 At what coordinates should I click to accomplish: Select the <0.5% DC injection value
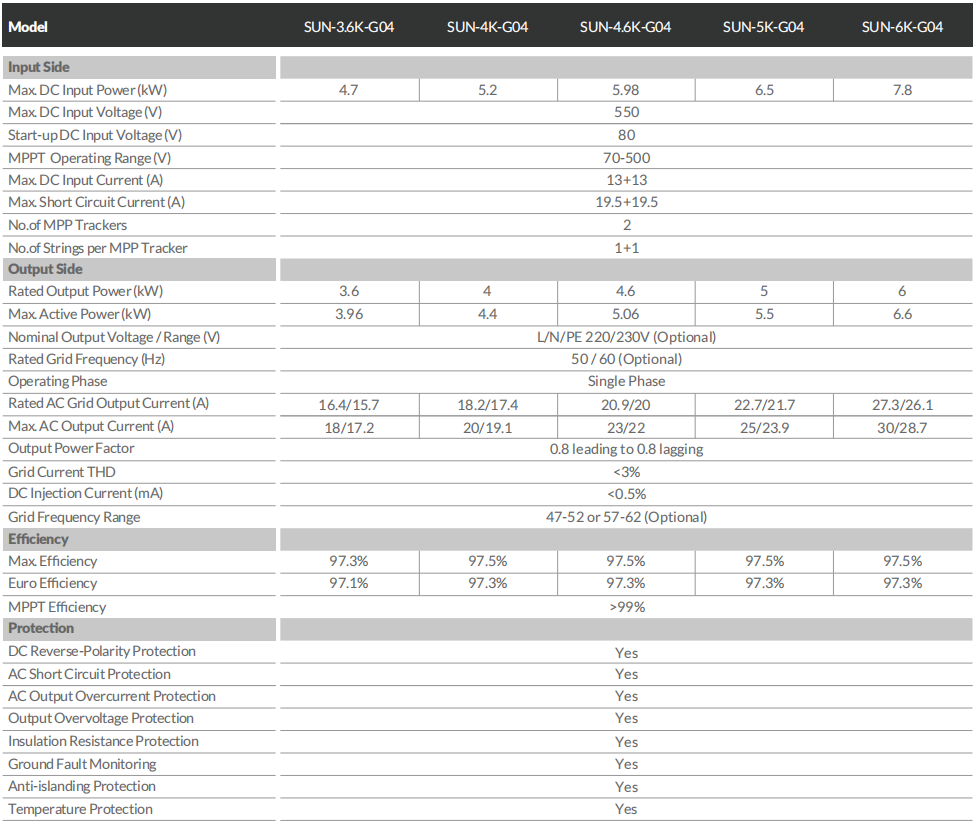pos(626,494)
